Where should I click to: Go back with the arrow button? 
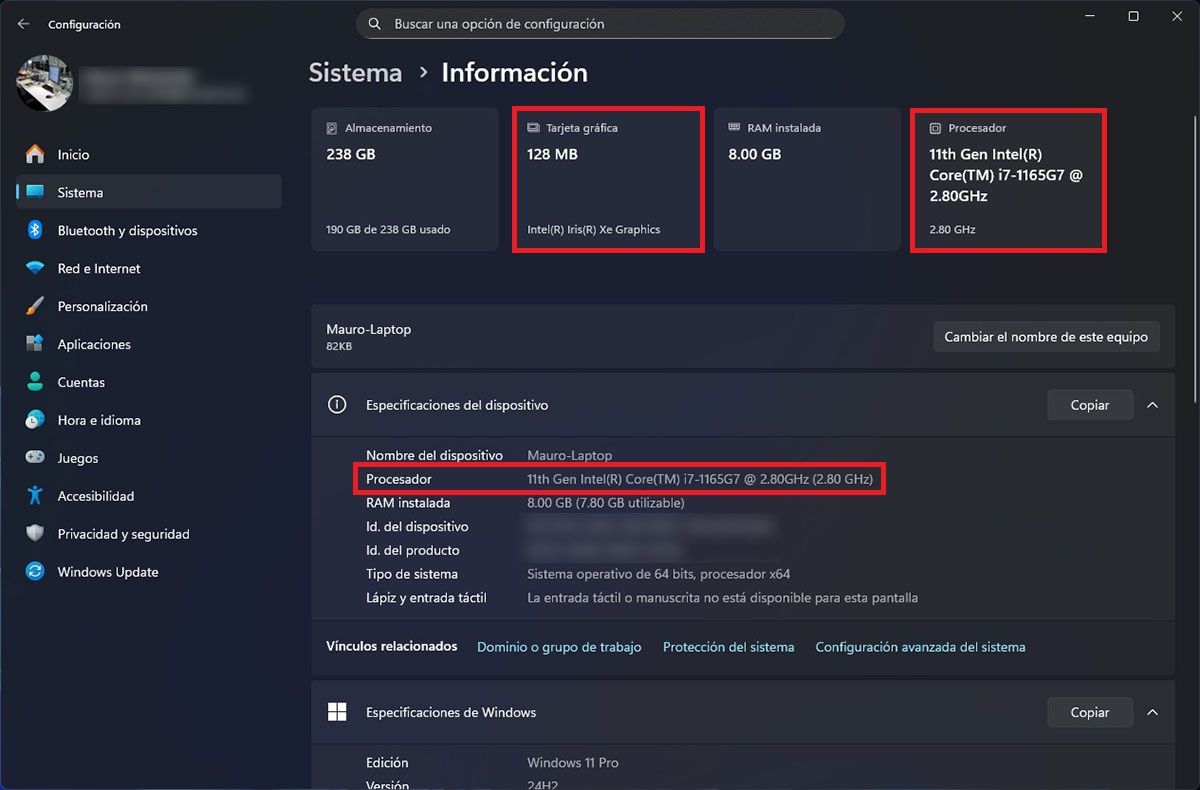click(23, 23)
